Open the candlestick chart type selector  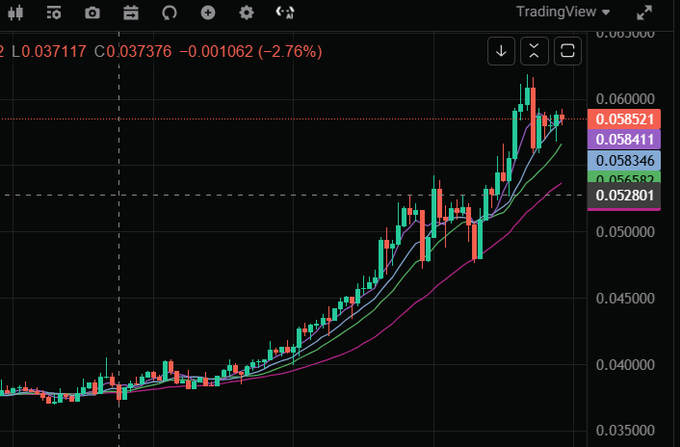click(x=15, y=13)
